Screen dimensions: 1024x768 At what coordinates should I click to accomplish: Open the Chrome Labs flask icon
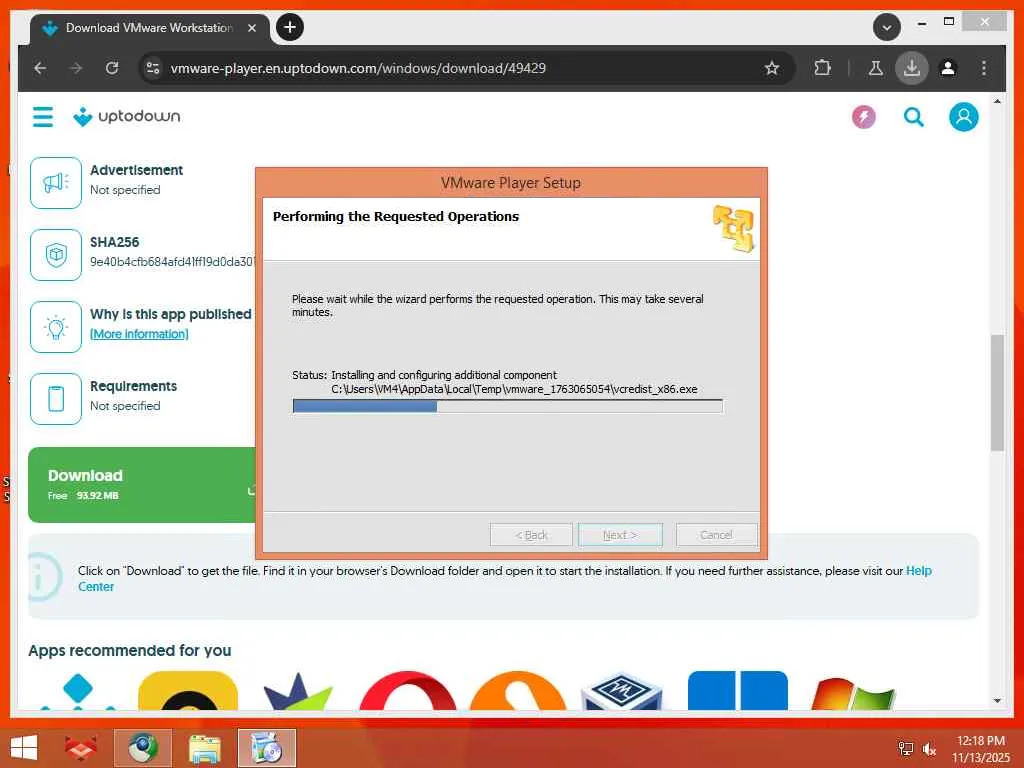coord(876,68)
